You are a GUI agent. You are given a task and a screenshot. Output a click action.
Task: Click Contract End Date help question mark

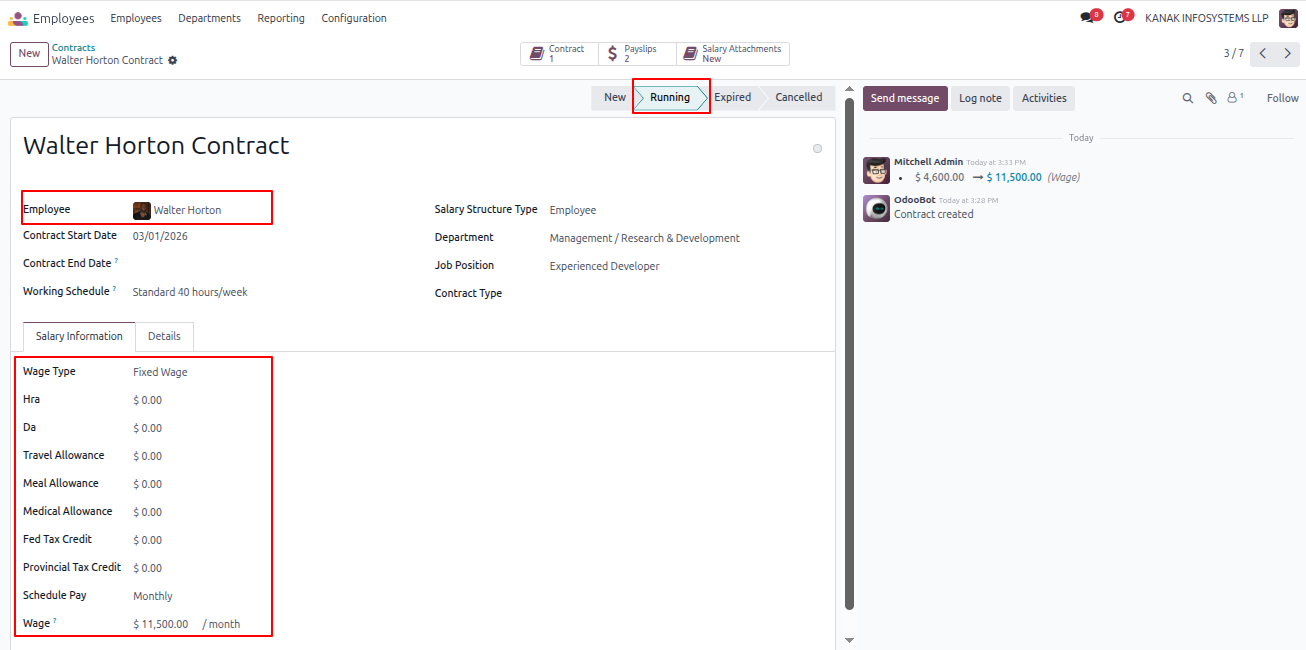click(x=116, y=261)
